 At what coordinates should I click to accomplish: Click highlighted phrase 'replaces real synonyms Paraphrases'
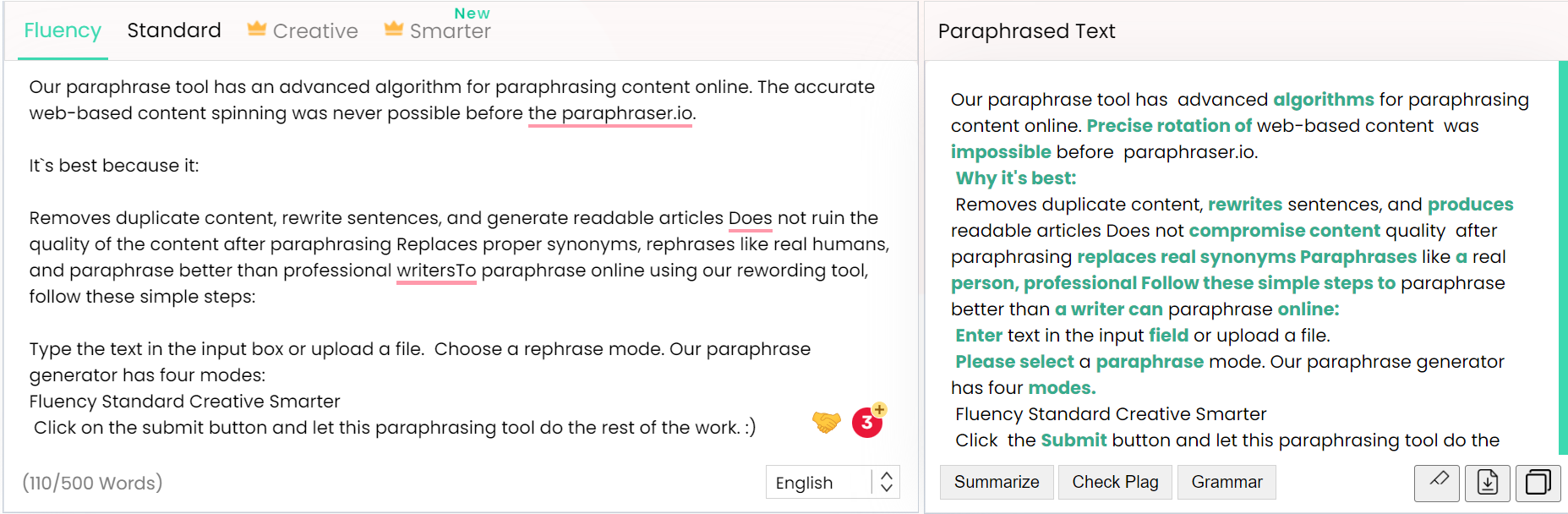pos(1247,257)
